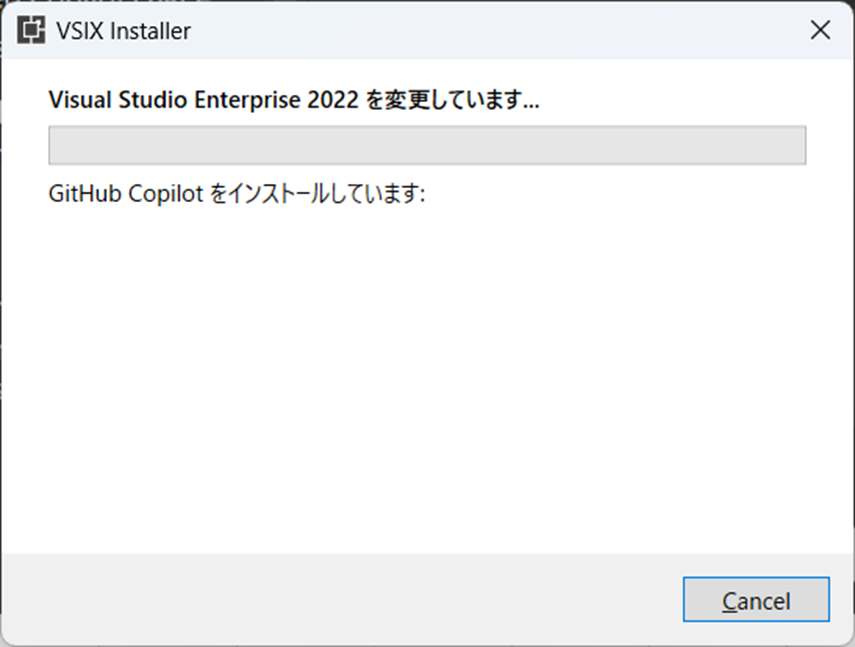Click '2022' in the bold heading

coord(333,100)
